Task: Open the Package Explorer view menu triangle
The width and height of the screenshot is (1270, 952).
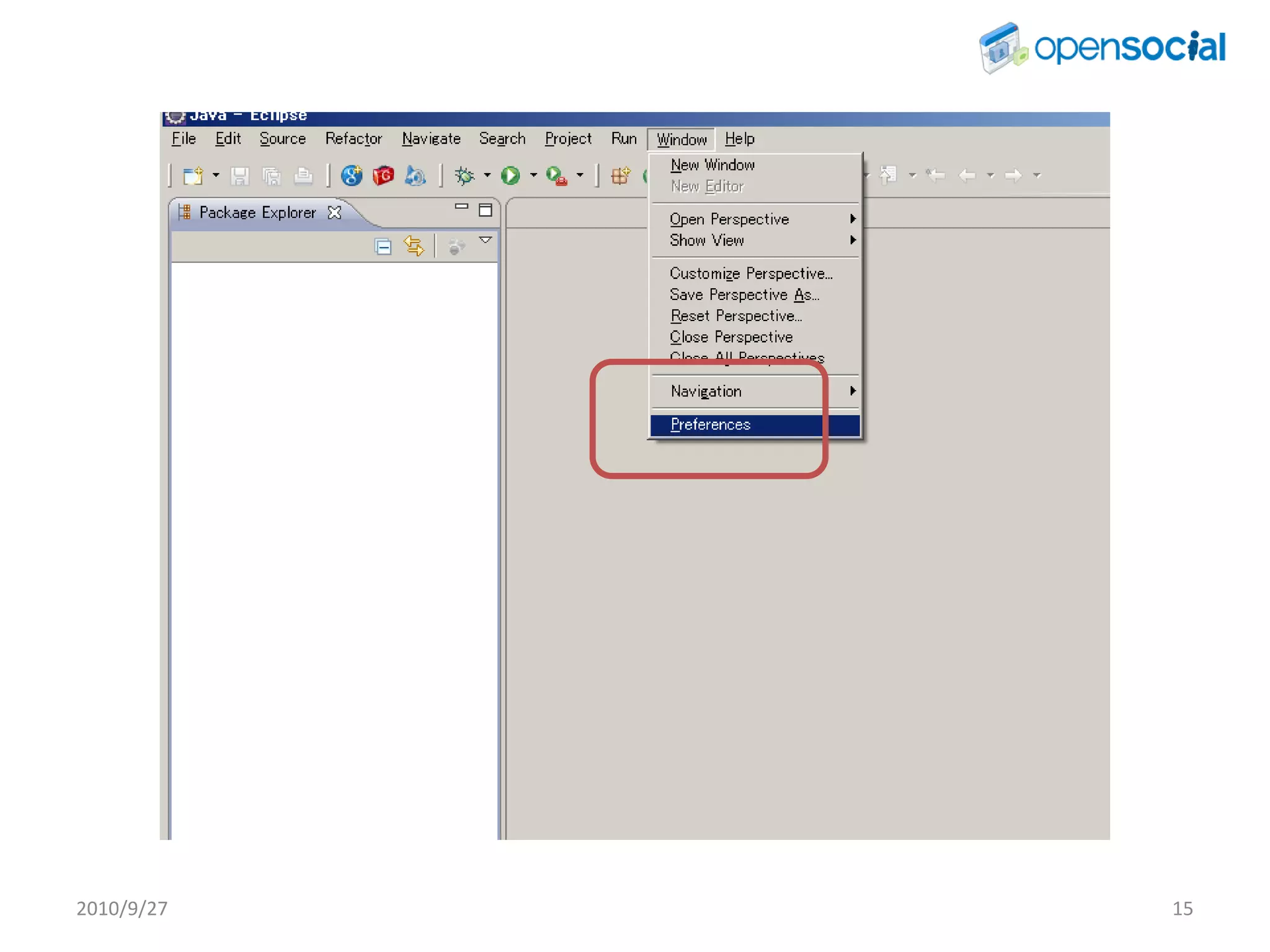Action: click(486, 240)
